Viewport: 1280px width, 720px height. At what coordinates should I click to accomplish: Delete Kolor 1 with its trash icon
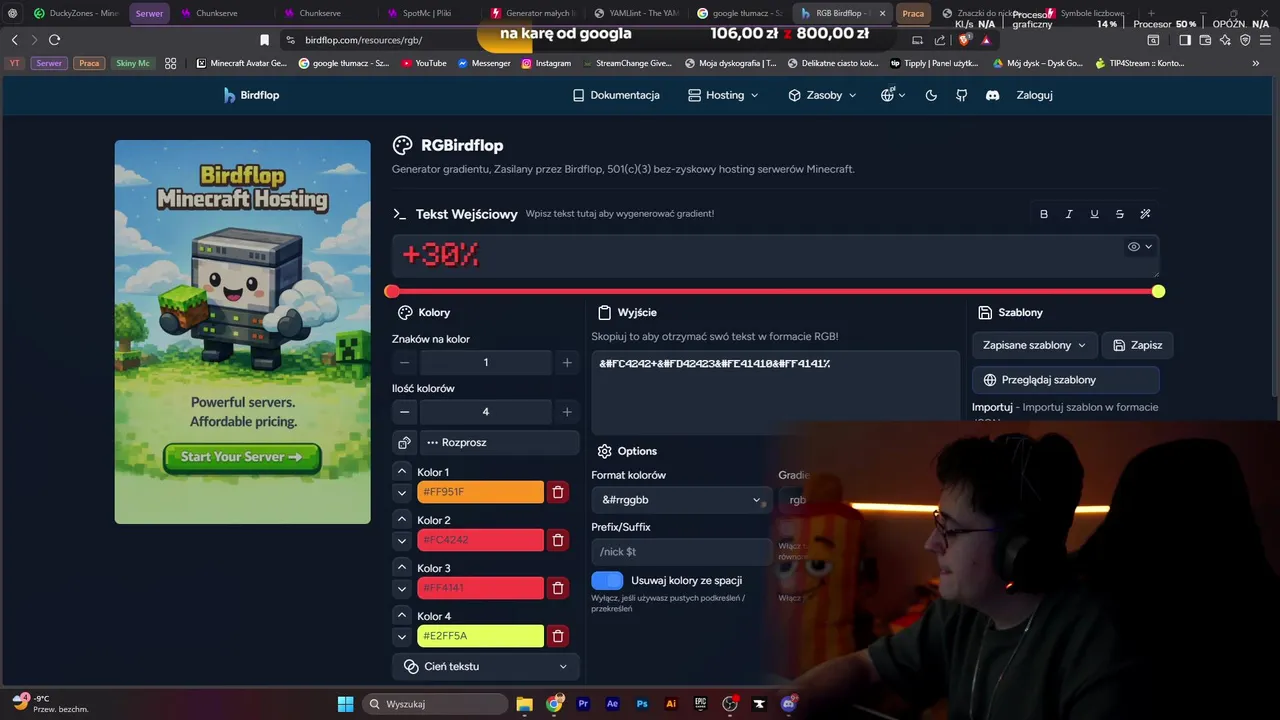(x=558, y=492)
